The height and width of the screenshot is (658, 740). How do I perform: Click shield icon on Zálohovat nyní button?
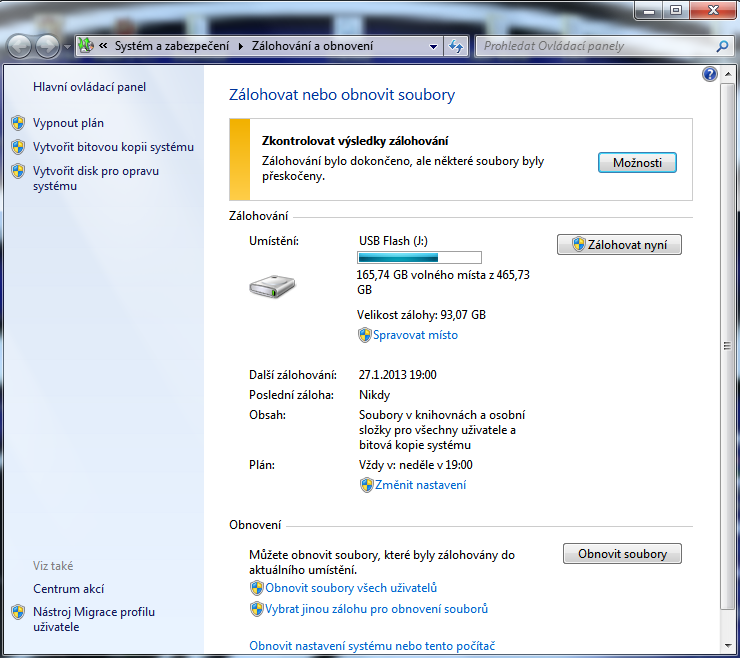coord(579,244)
